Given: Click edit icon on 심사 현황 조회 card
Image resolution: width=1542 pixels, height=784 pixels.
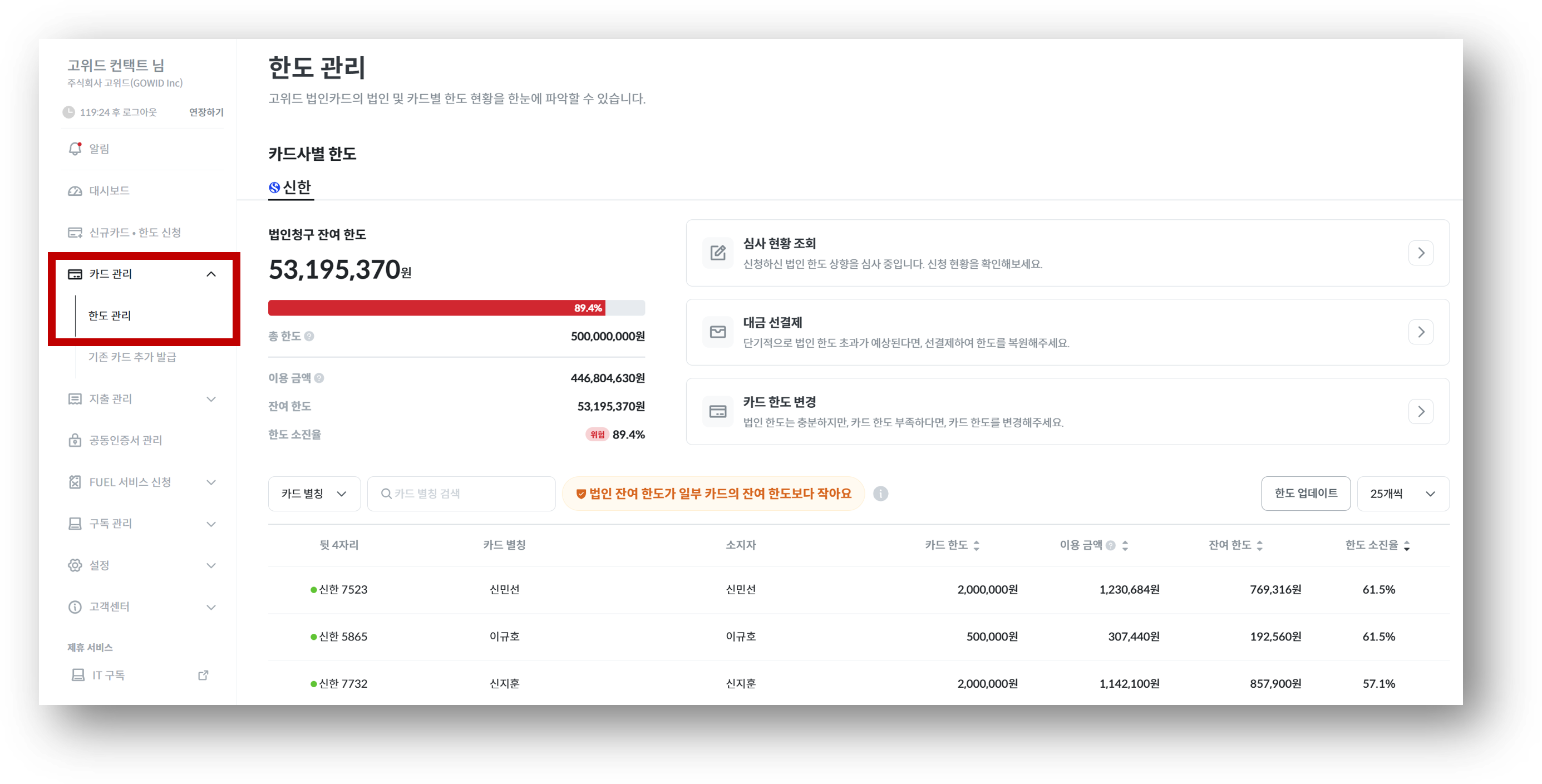Looking at the screenshot, I should click(x=718, y=253).
